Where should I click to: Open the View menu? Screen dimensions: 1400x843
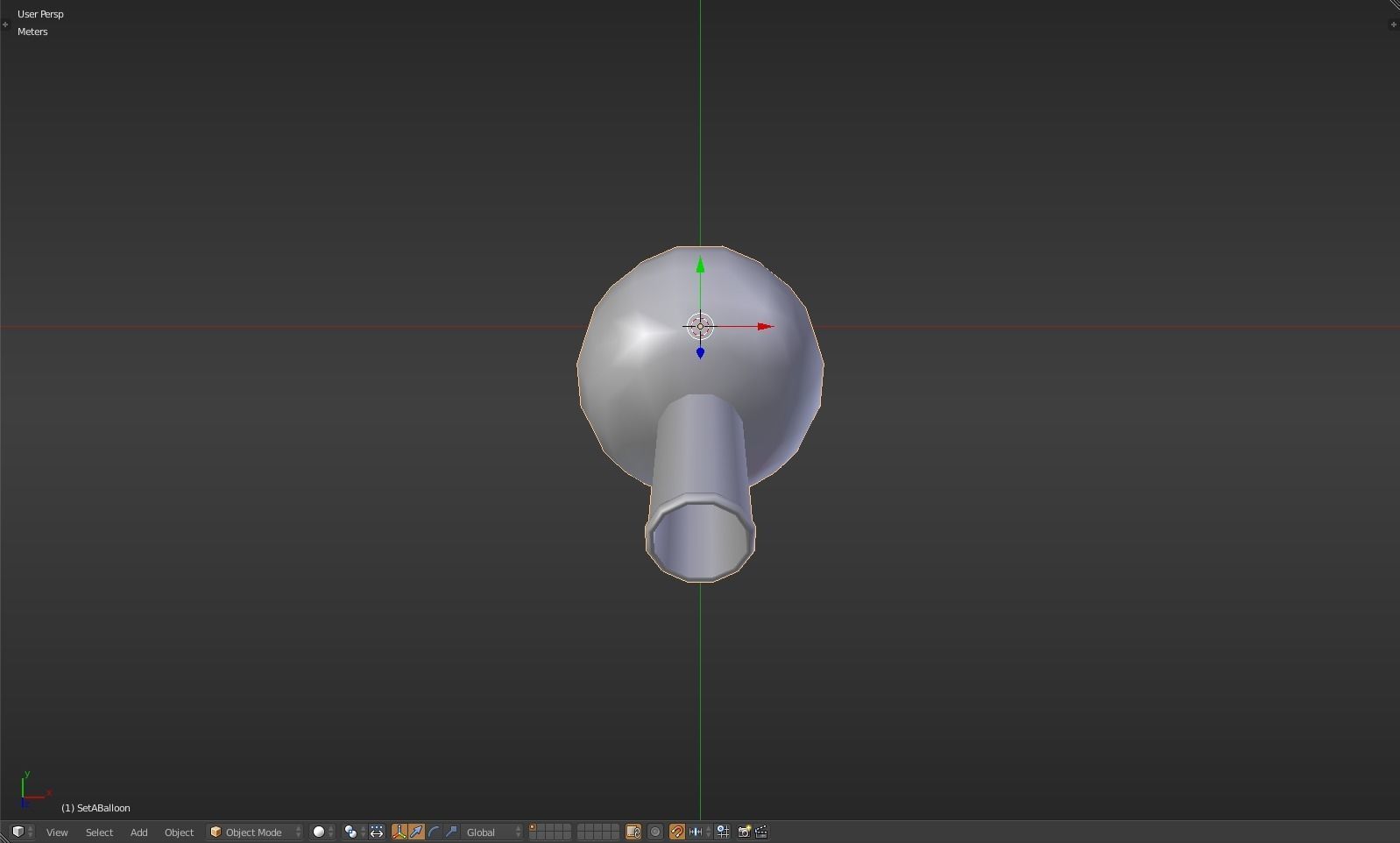pos(57,832)
